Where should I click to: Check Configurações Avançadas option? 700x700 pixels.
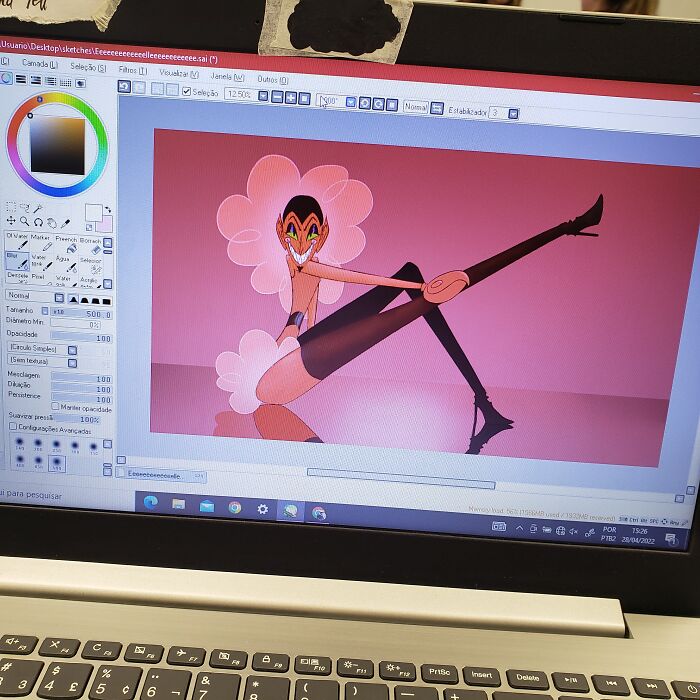[13, 427]
